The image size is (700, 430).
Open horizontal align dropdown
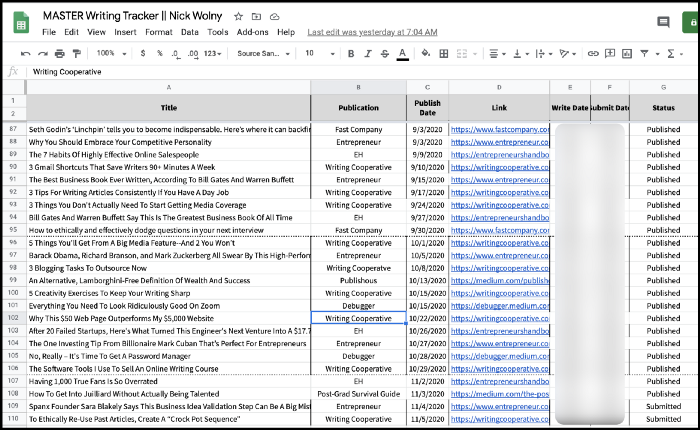pos(497,54)
